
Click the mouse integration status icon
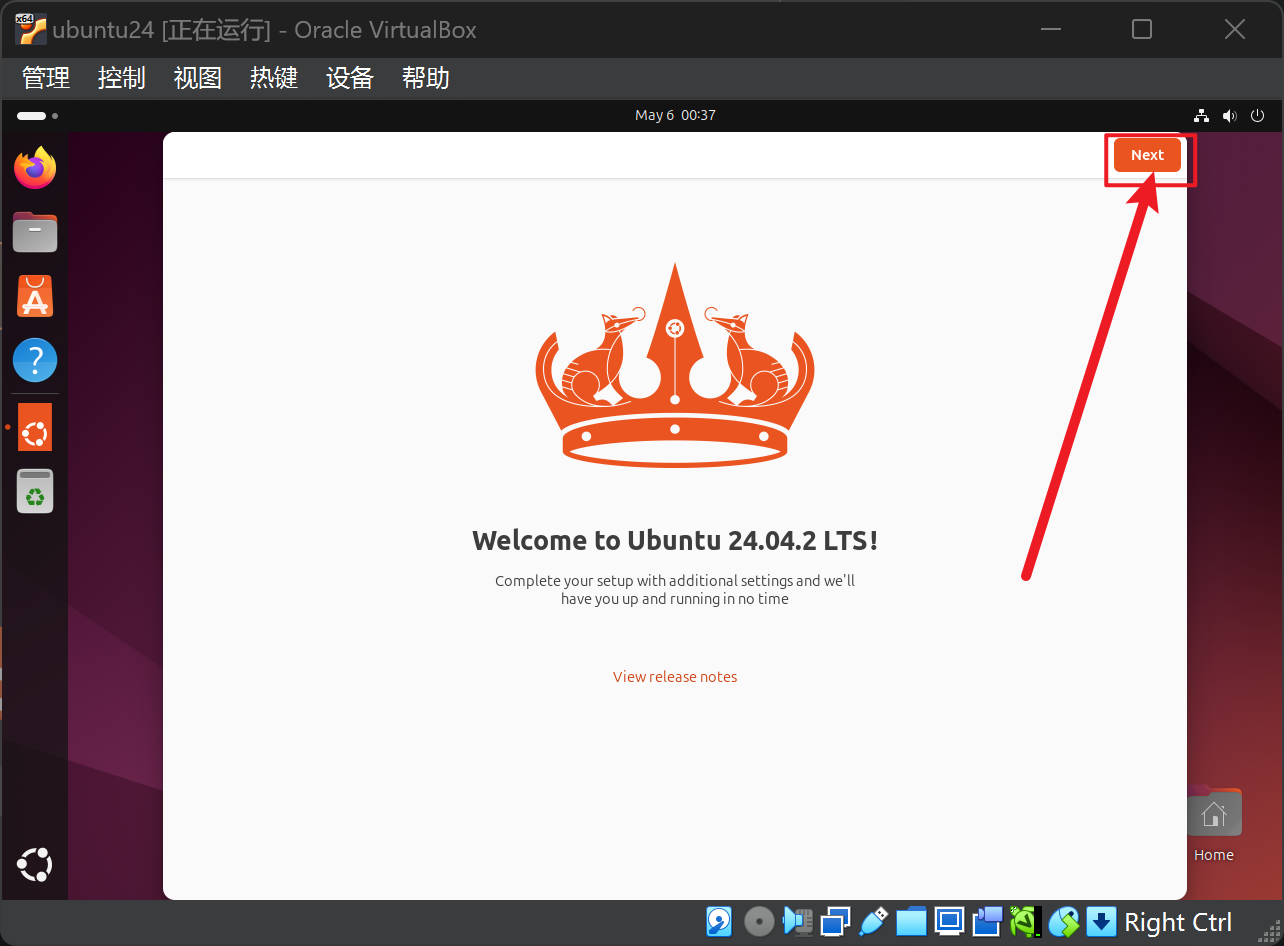[x=1063, y=921]
